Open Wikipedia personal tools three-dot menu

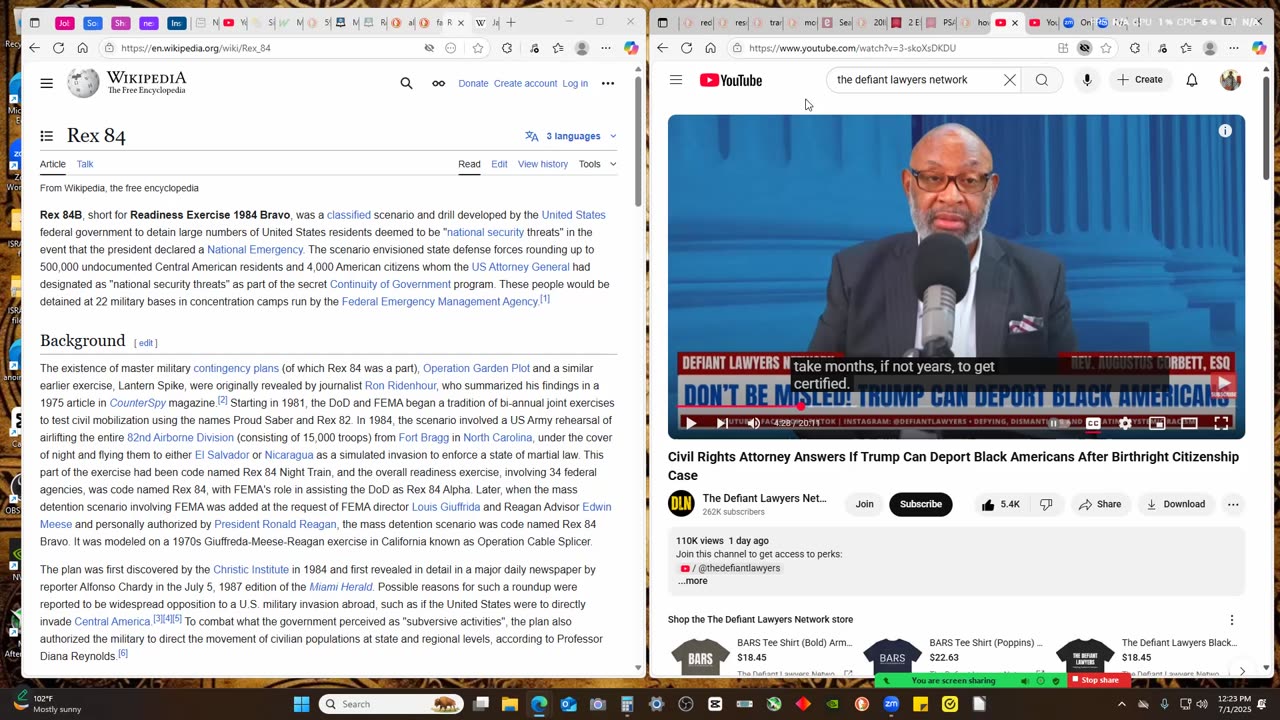pos(608,83)
